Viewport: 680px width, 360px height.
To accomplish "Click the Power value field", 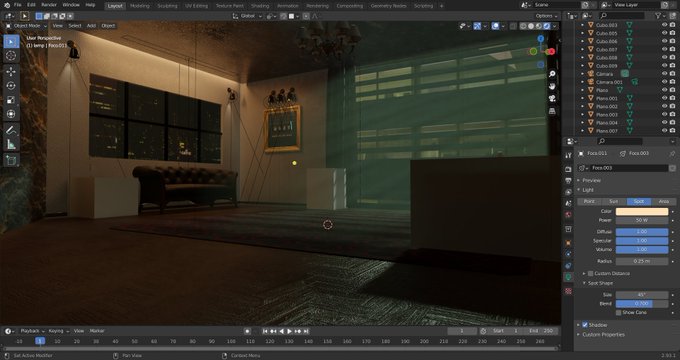I will (x=642, y=220).
